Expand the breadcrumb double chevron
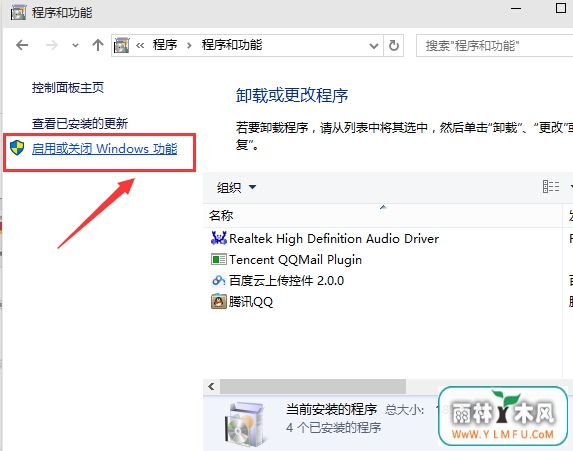Image resolution: width=573 pixels, height=451 pixels. (x=140, y=46)
